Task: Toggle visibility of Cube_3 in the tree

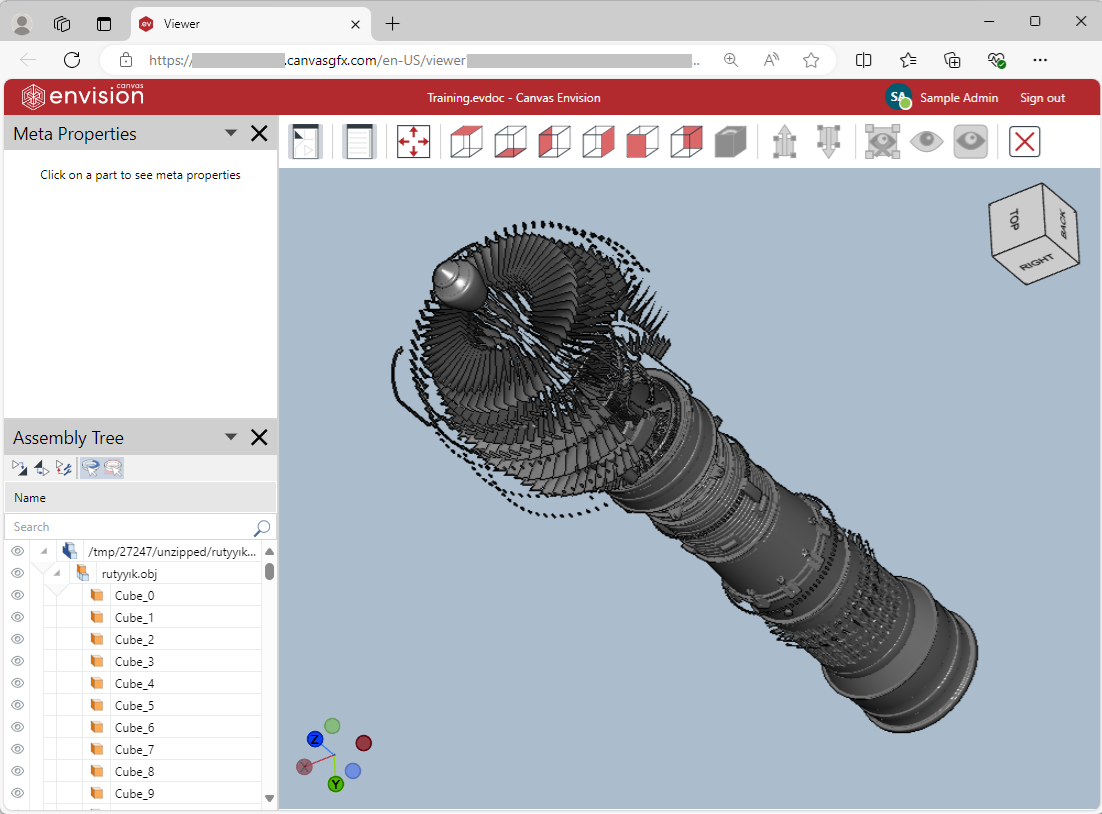Action: click(x=17, y=661)
